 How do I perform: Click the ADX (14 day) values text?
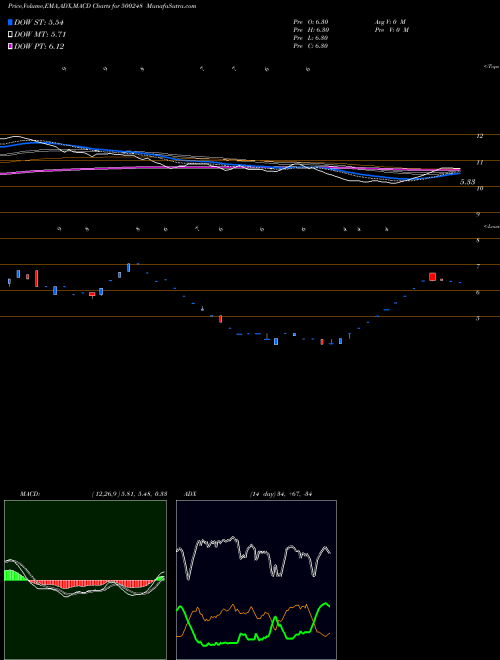[280, 493]
